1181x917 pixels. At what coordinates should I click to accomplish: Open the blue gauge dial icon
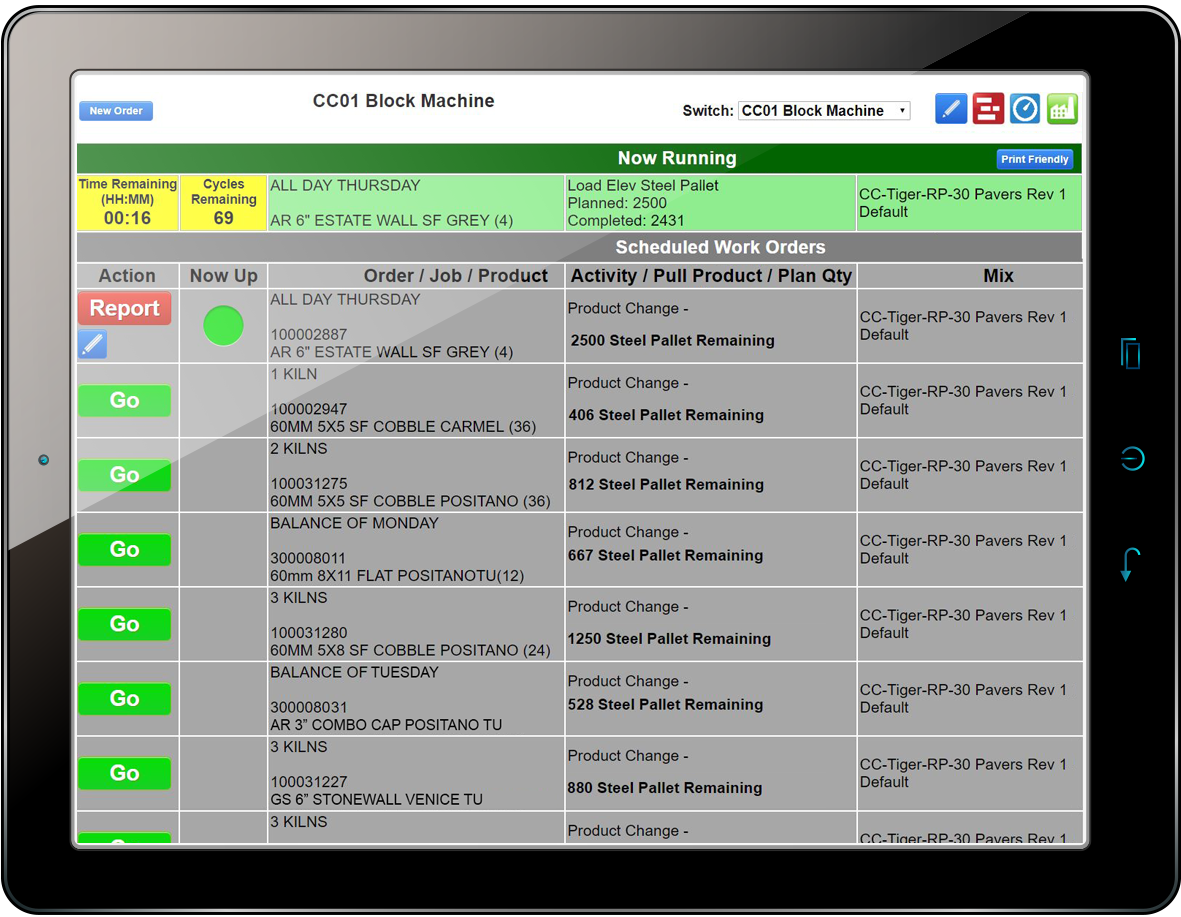pyautogui.click(x=1024, y=109)
